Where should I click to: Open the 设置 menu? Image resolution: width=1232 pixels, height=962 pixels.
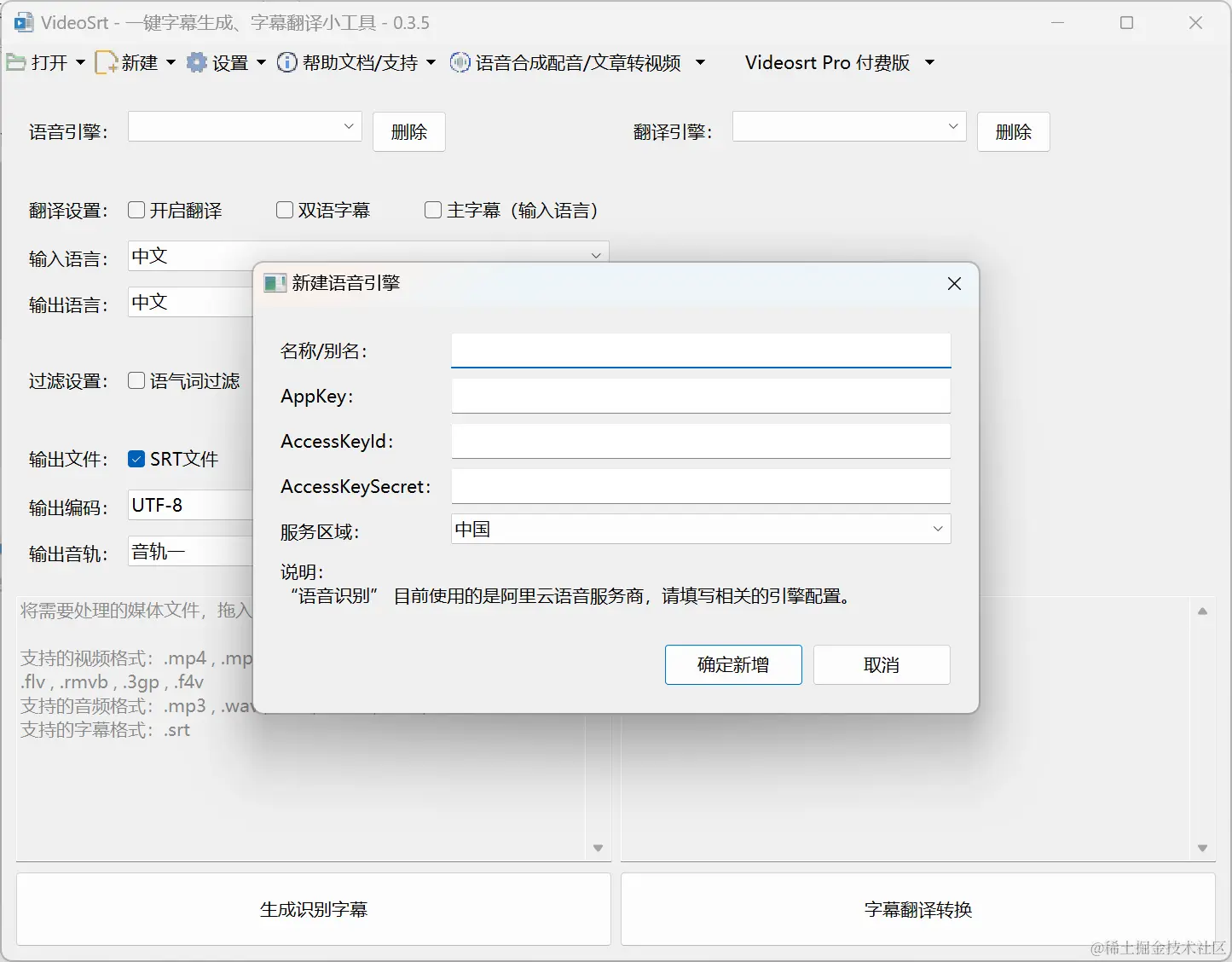click(x=229, y=62)
